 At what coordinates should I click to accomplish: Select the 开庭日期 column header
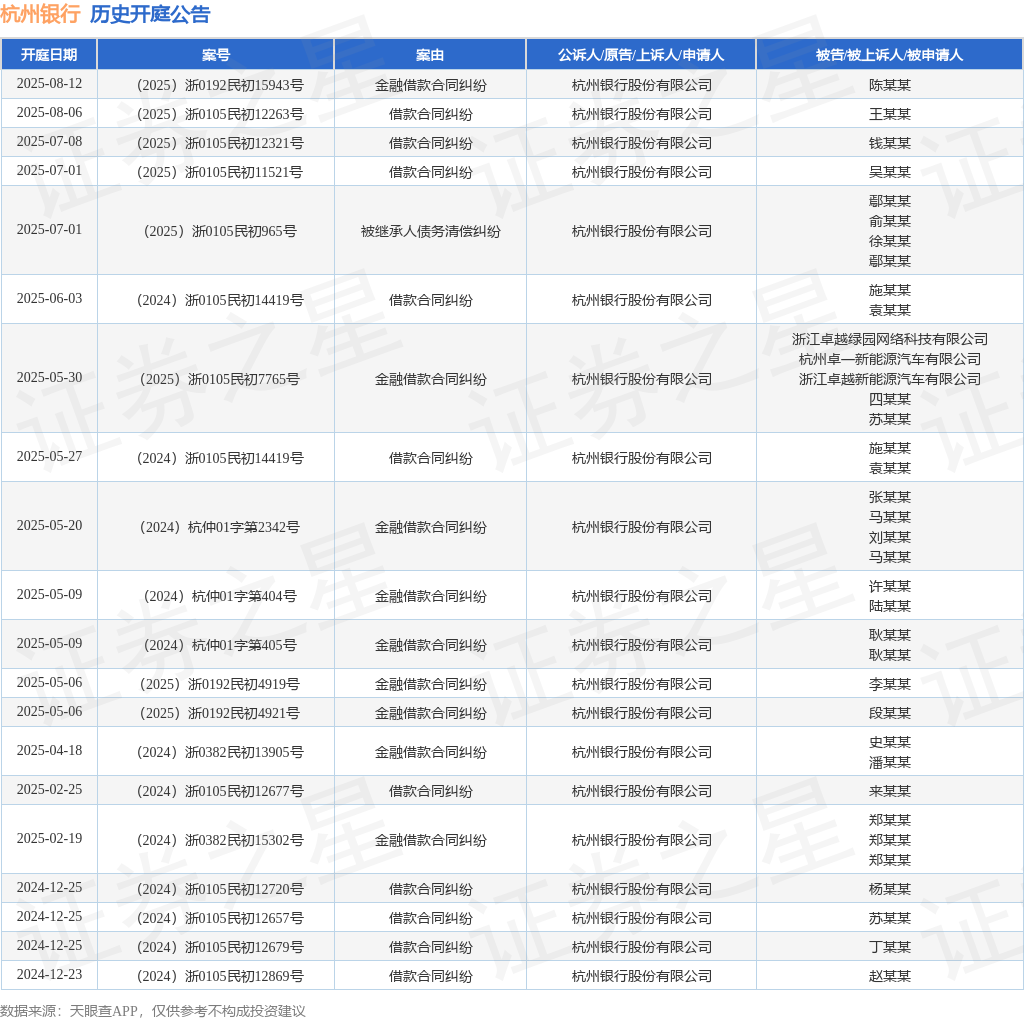(x=49, y=55)
